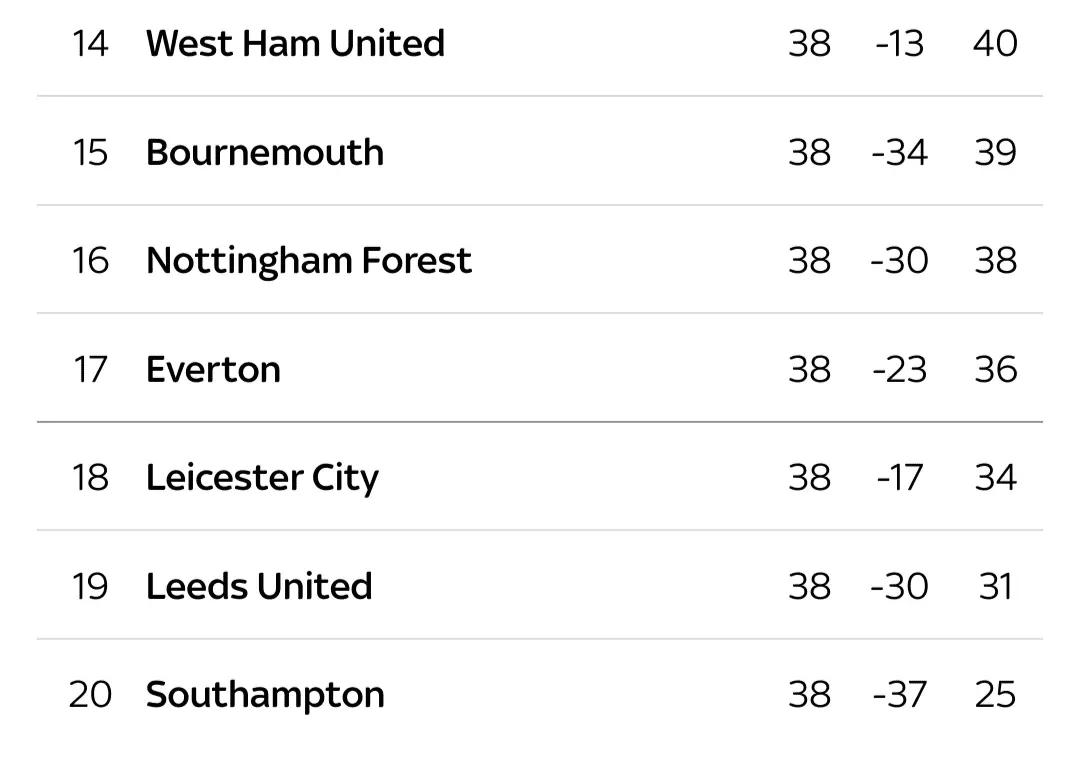Open the West Ham United team link
1080x769 pixels.
pyautogui.click(x=295, y=43)
